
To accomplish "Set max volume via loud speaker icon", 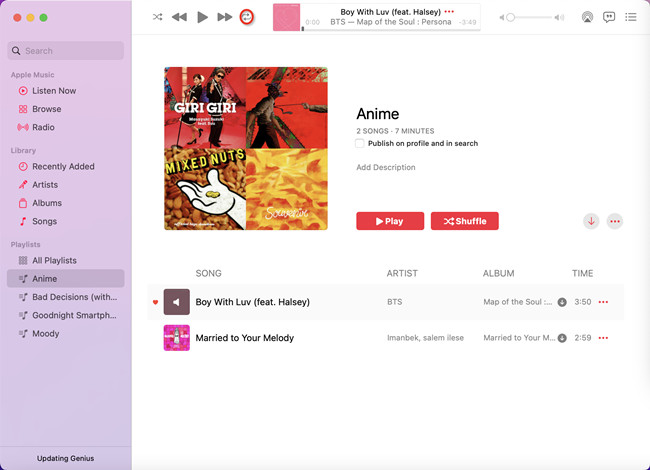I will tap(559, 17).
